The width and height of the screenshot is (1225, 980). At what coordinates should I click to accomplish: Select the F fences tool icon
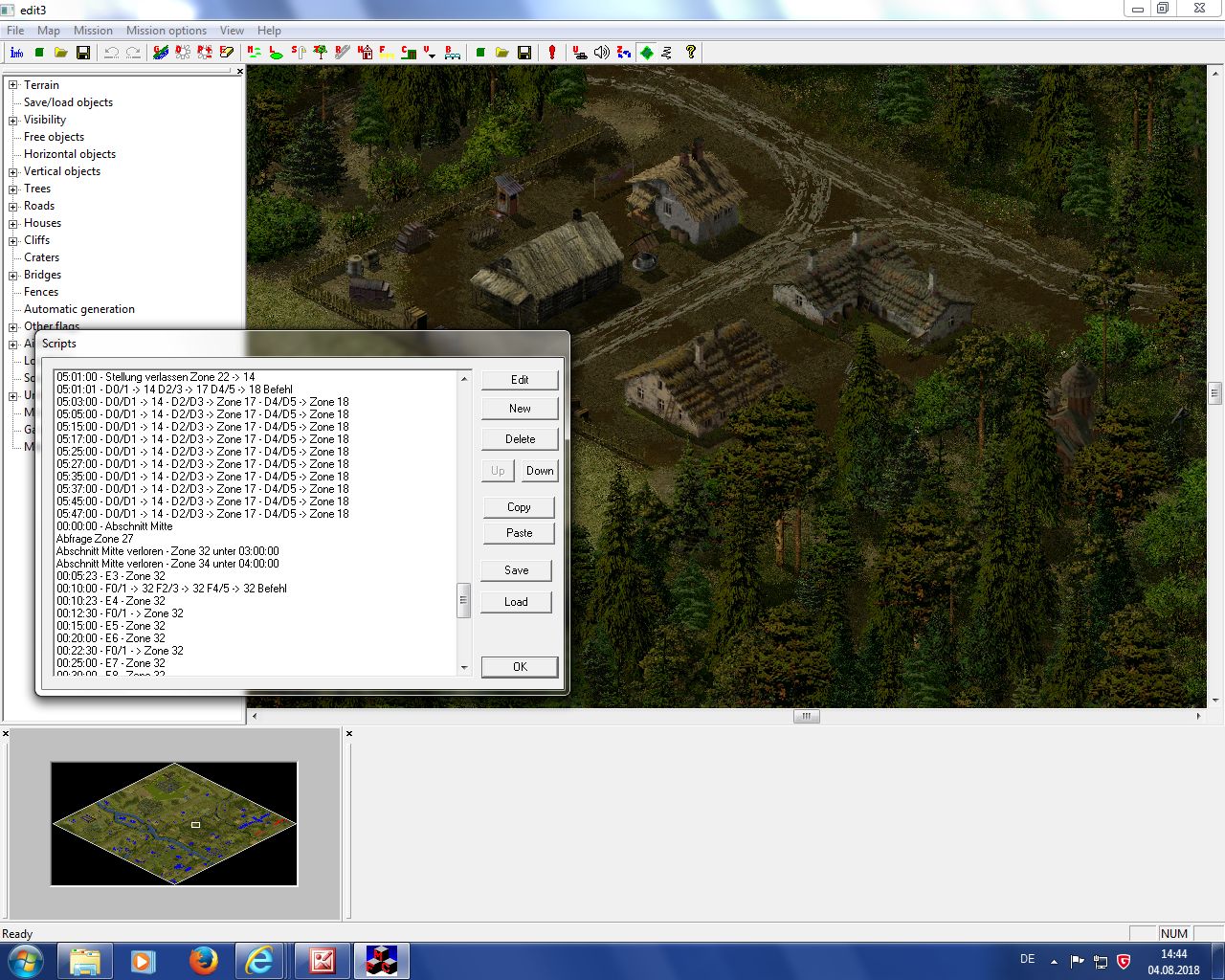(387, 53)
